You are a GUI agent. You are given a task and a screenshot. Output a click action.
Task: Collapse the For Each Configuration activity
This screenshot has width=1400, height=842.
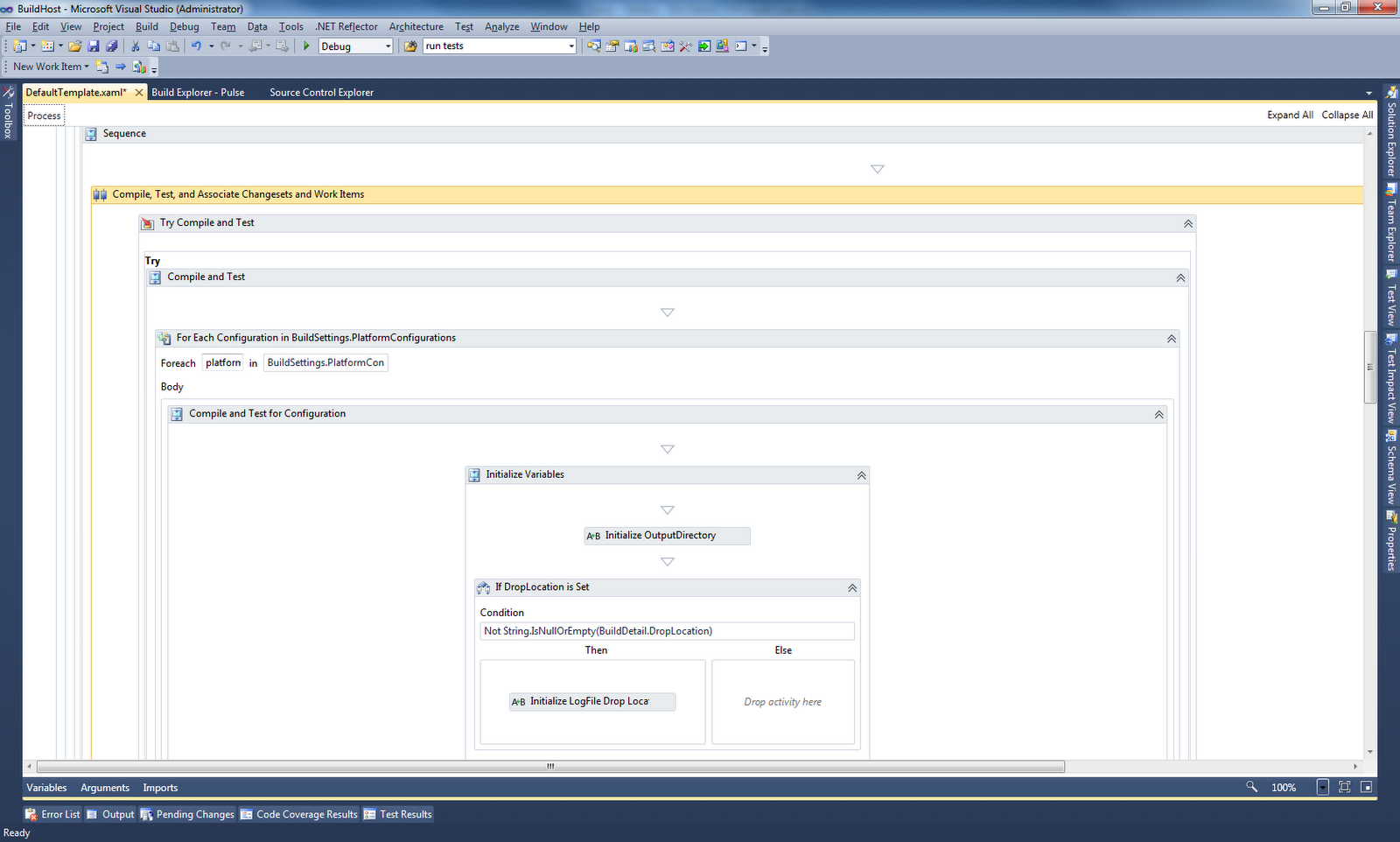(1172, 339)
